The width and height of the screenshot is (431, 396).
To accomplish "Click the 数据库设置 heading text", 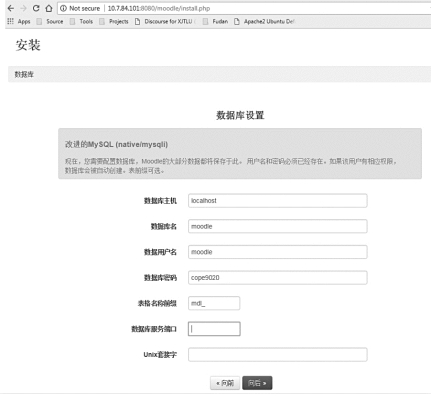I will click(240, 115).
